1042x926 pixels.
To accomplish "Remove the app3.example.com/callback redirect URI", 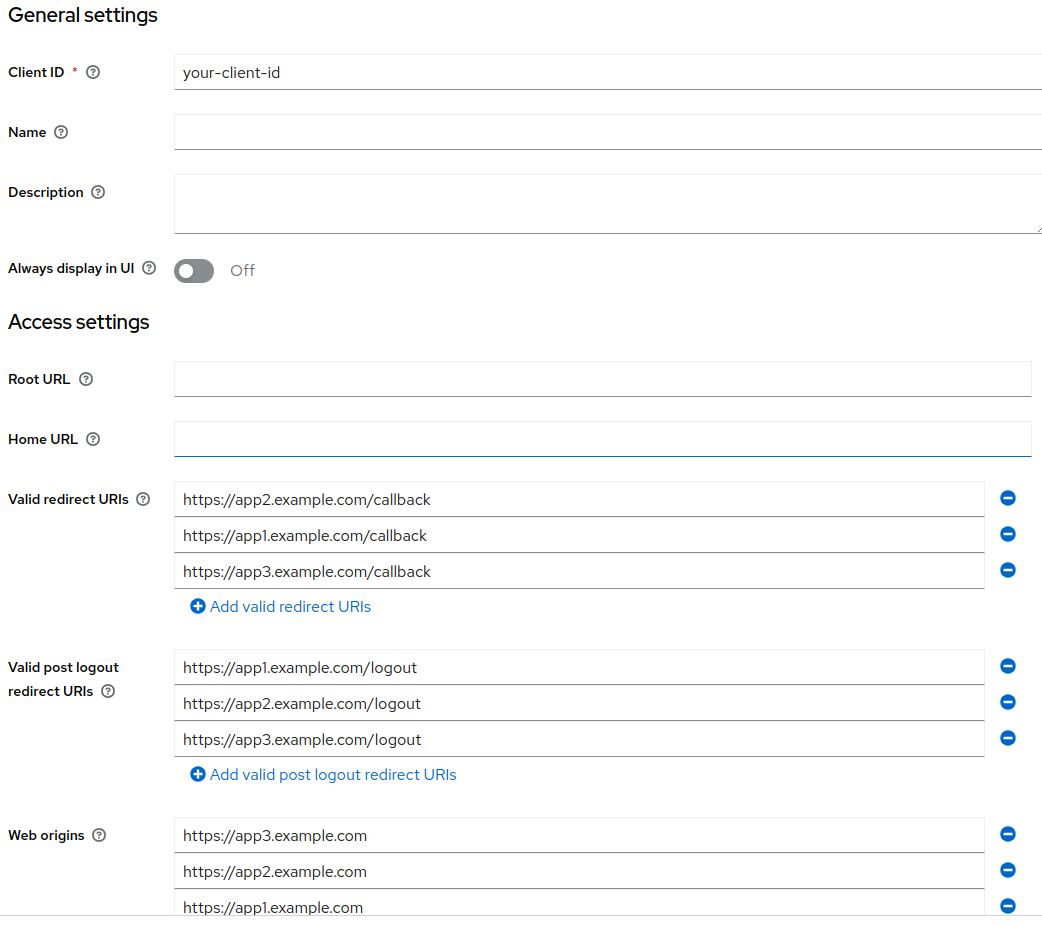I will point(1008,570).
